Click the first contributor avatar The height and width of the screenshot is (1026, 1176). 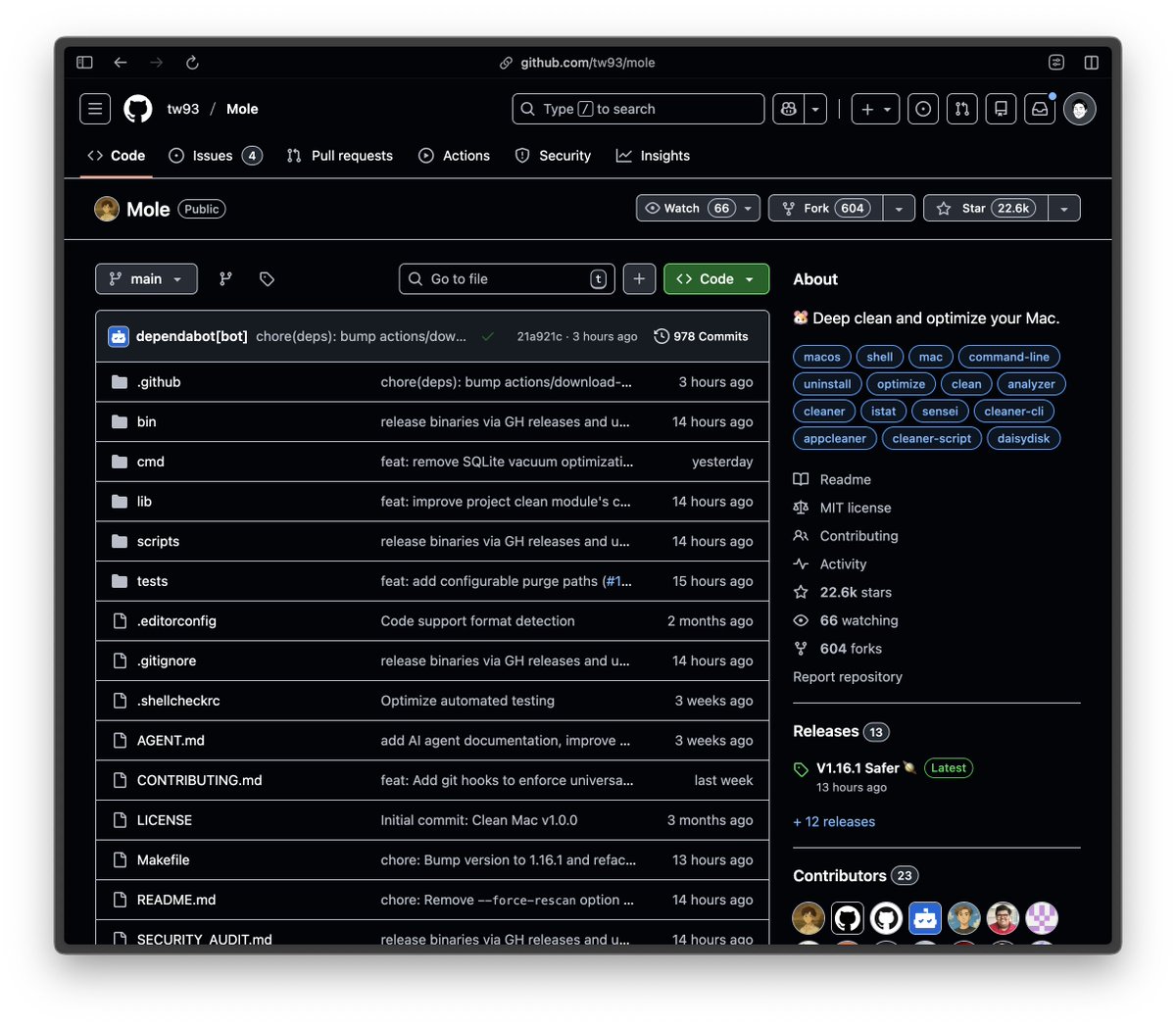point(808,918)
